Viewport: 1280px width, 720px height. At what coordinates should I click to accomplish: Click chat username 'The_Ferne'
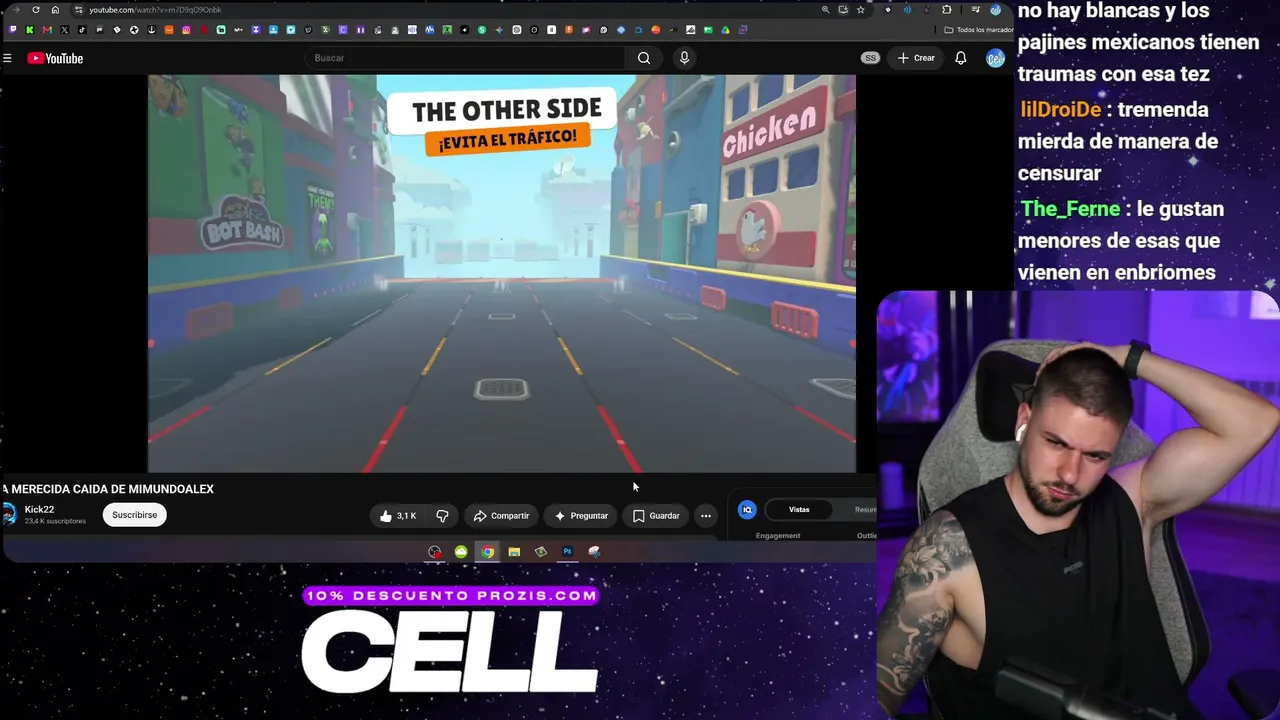point(1070,209)
